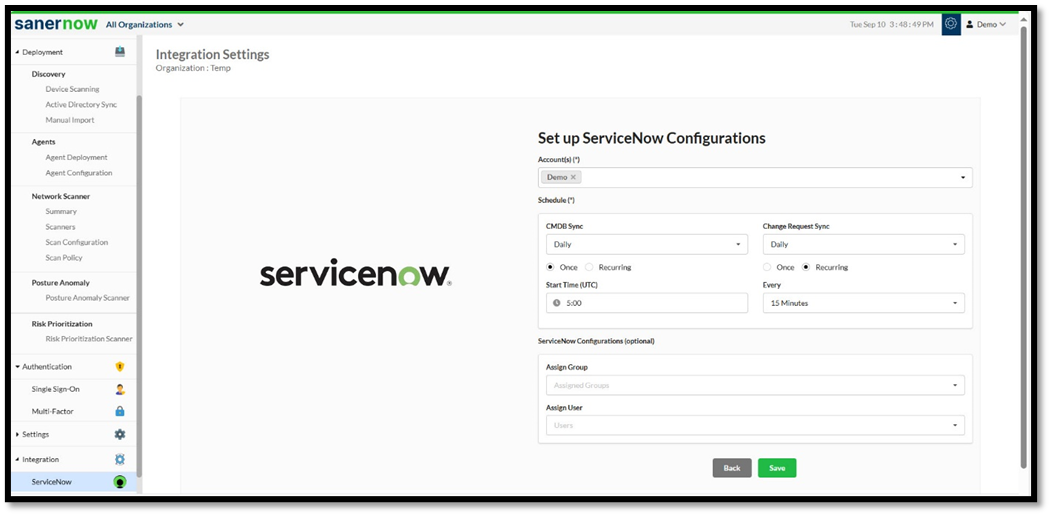Viewport: 1050px width, 515px height.
Task: Click the Agents heading
Action: coord(44,142)
